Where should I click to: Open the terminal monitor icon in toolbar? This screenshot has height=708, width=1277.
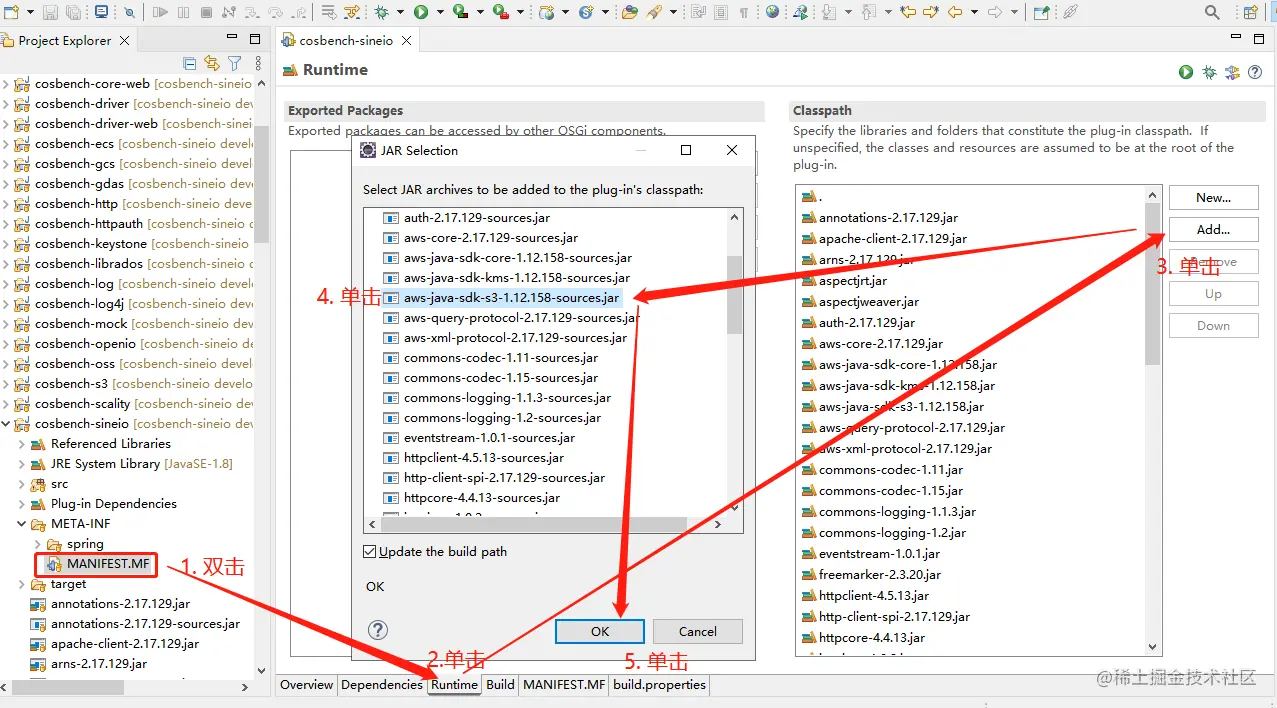point(101,12)
